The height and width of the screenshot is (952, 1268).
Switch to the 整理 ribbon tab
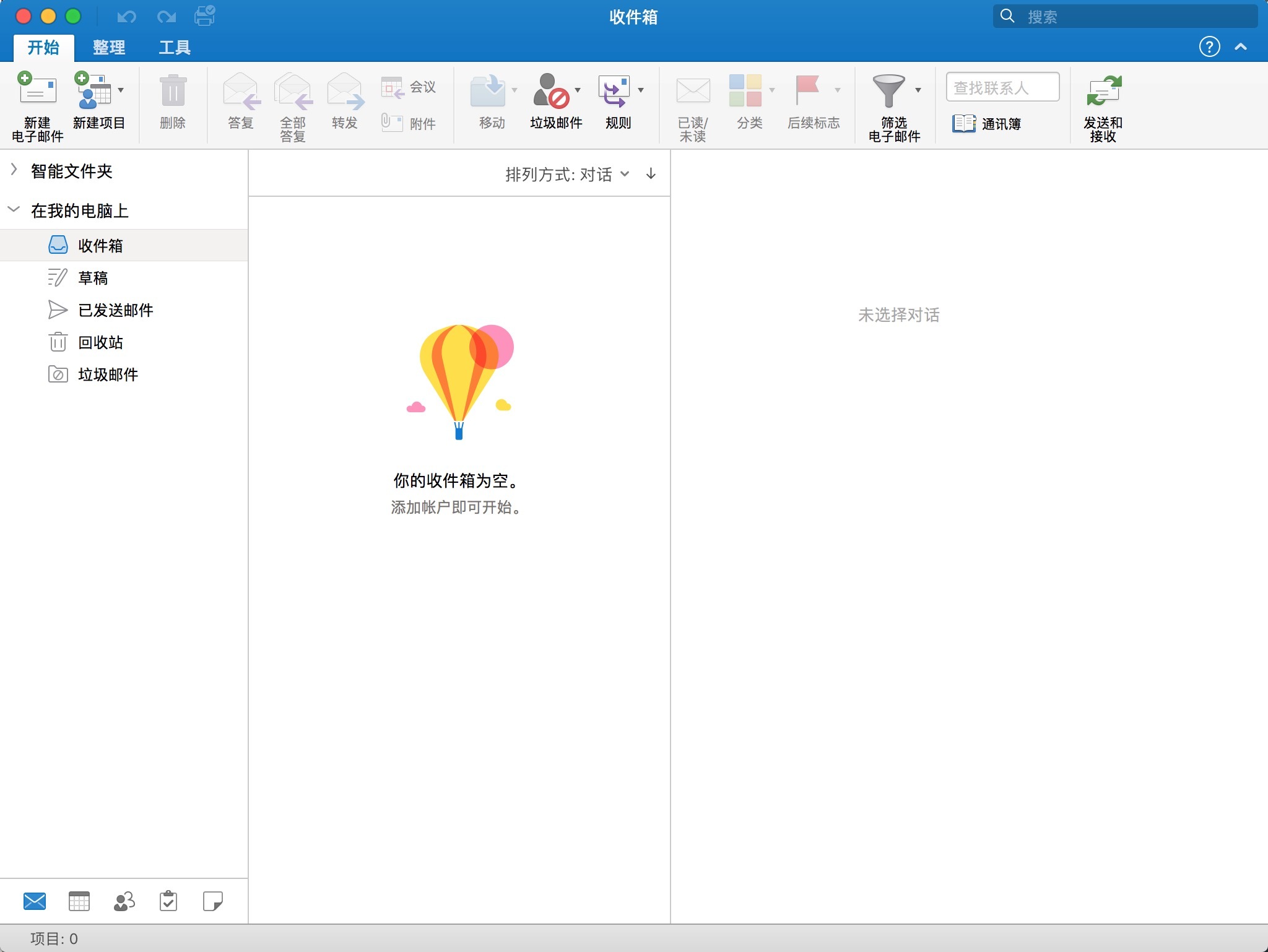point(109,47)
